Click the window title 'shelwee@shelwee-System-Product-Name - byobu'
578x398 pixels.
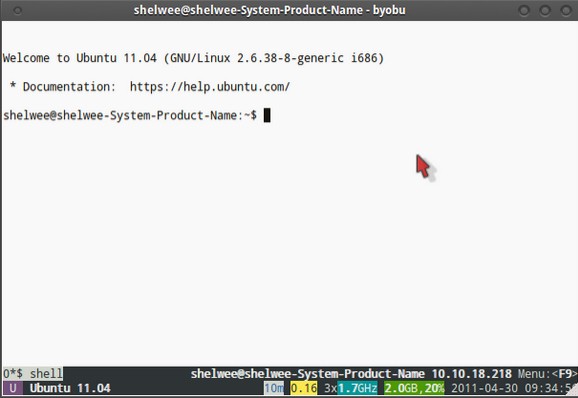pyautogui.click(x=269, y=10)
